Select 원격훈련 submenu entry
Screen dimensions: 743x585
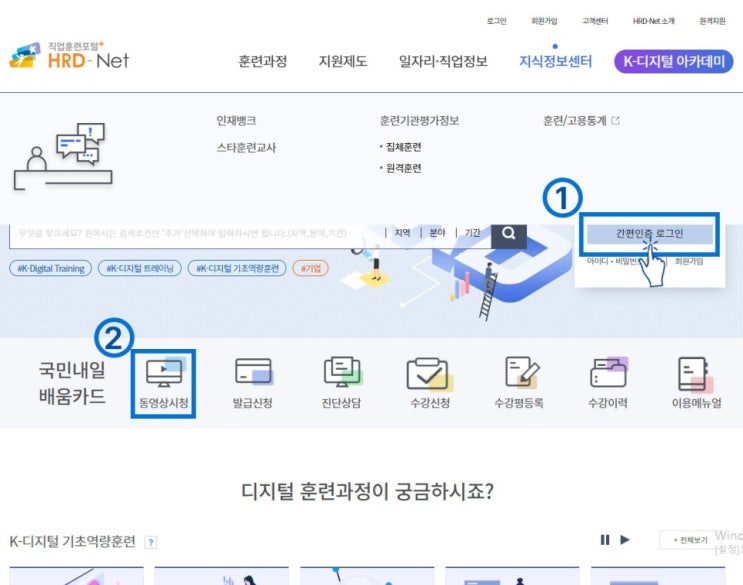403,168
